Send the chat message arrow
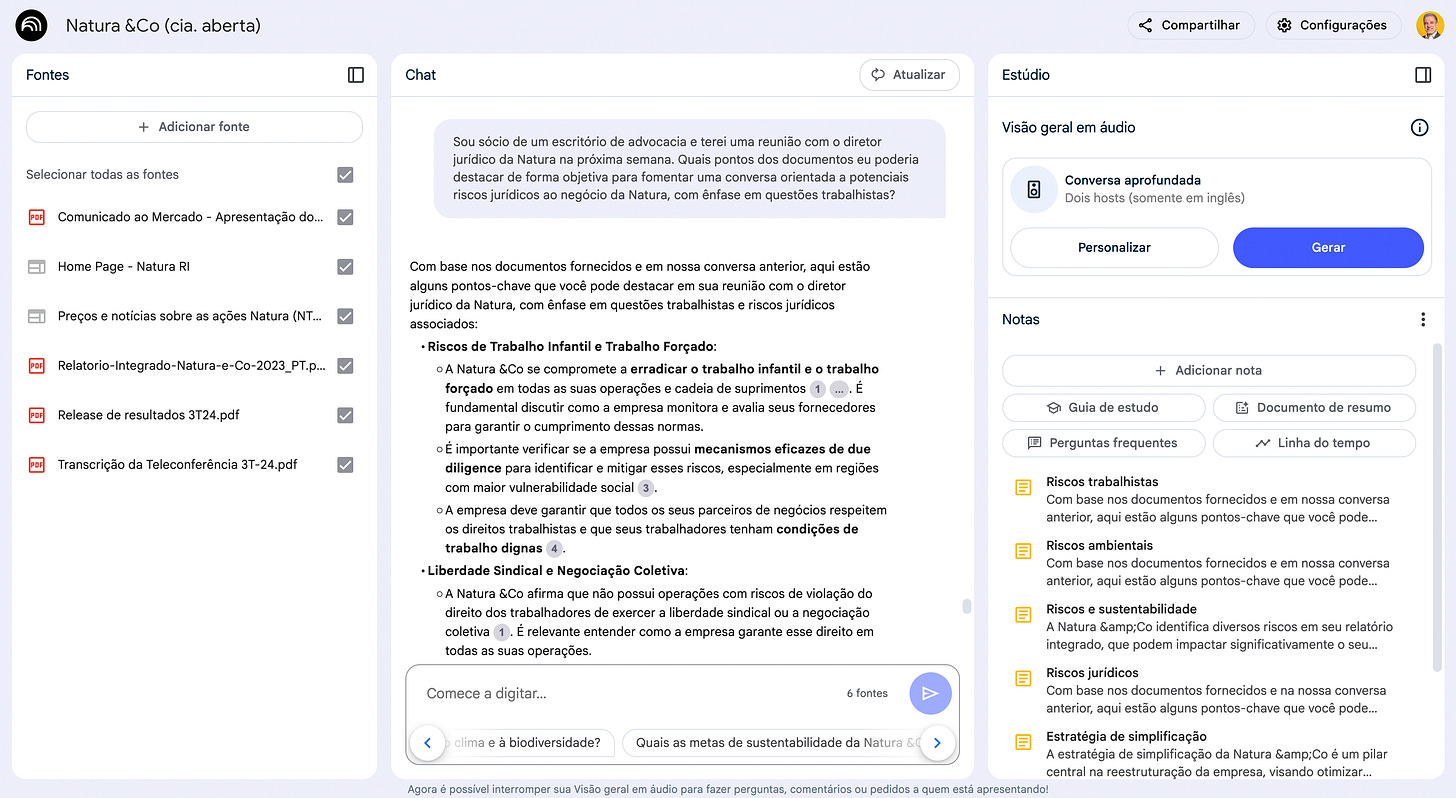This screenshot has width=1456, height=798. (930, 693)
